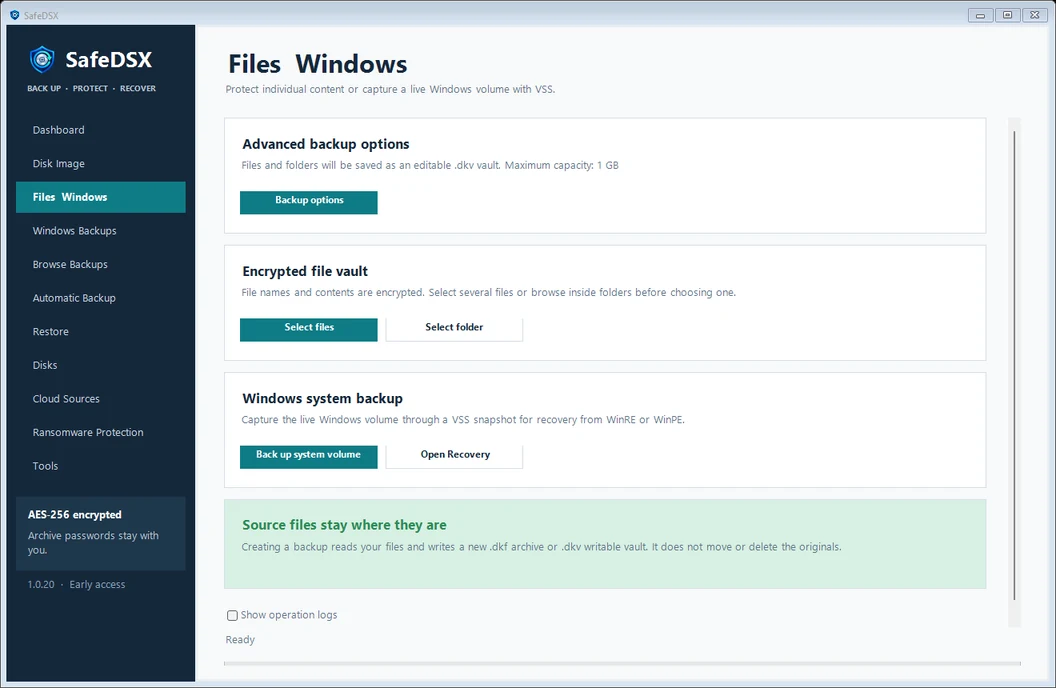1056x688 pixels.
Task: Click the Ready status text
Action: click(x=240, y=640)
